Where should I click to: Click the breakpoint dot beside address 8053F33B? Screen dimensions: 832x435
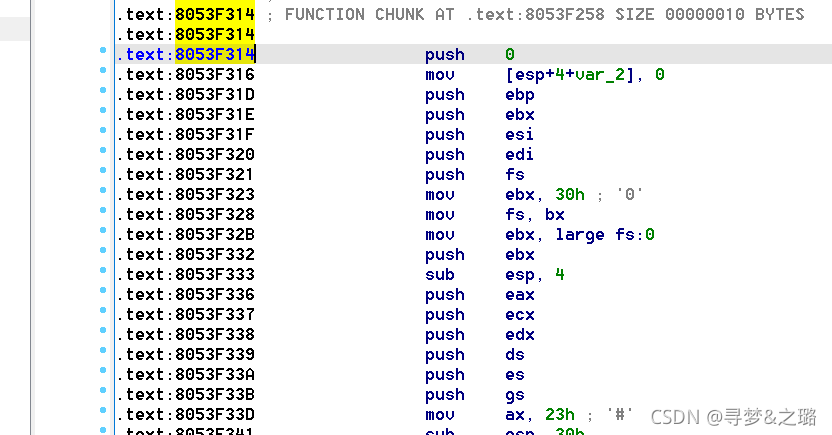103,390
